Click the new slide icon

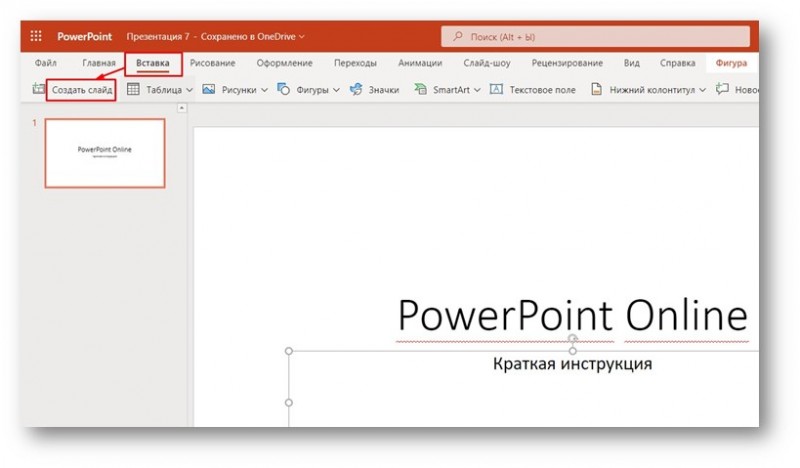click(x=38, y=89)
